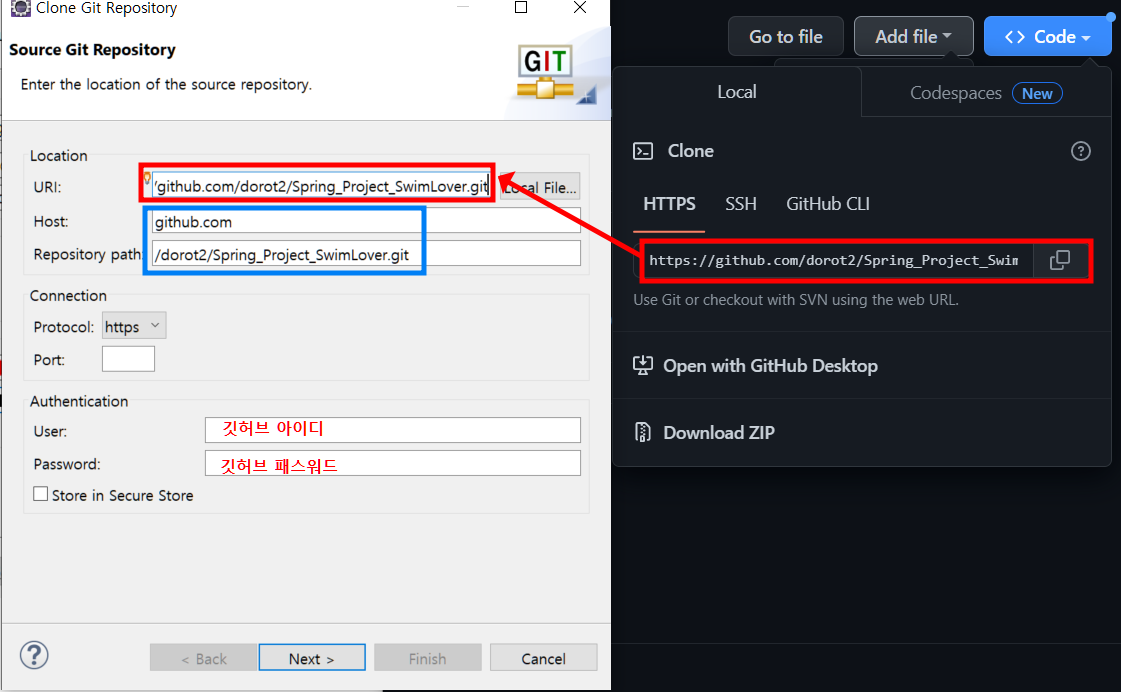Switch to the SSH clone method

[x=741, y=203]
